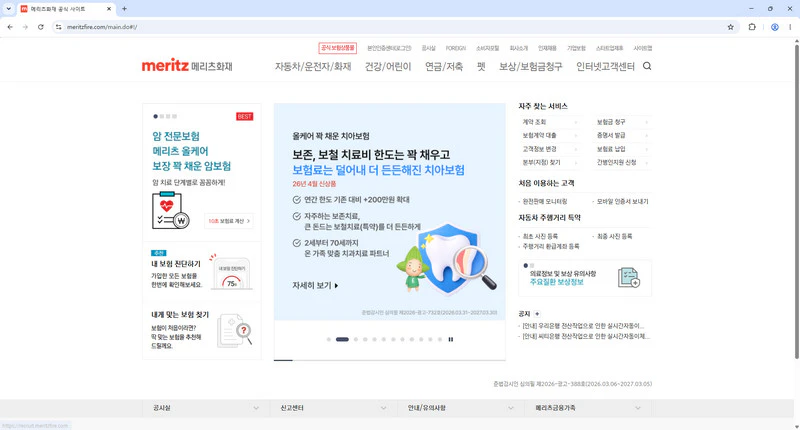Image resolution: width=800 pixels, height=430 pixels.
Task: Click the 주요질환 보상정보 document icon
Action: (x=629, y=277)
